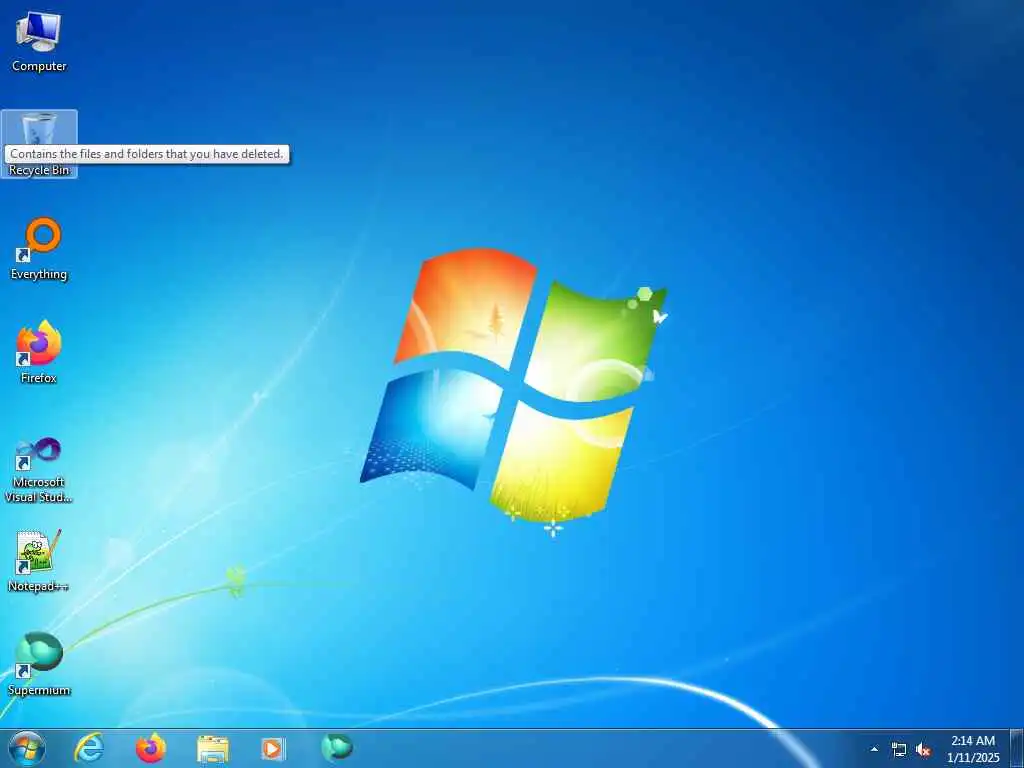Open Windows Media Player from the taskbar
Image resolution: width=1024 pixels, height=768 pixels.
(273, 748)
